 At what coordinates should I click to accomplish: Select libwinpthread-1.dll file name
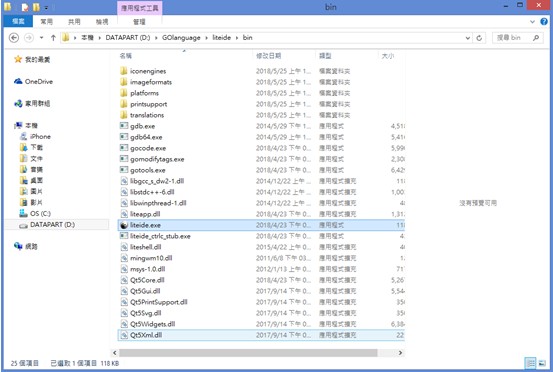pos(158,203)
